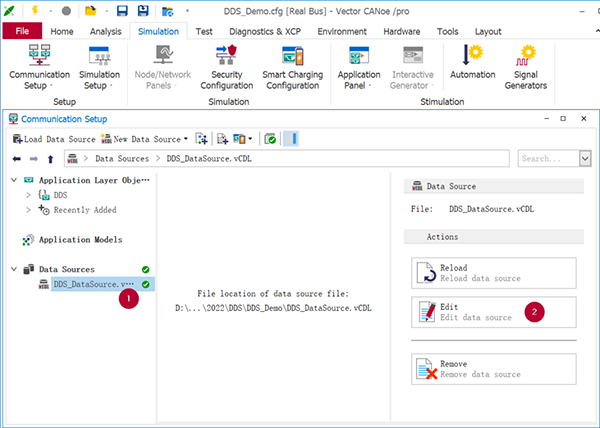600x428 pixels.
Task: Click the vCDL root icon in the breadcrumb
Action: click(x=73, y=158)
